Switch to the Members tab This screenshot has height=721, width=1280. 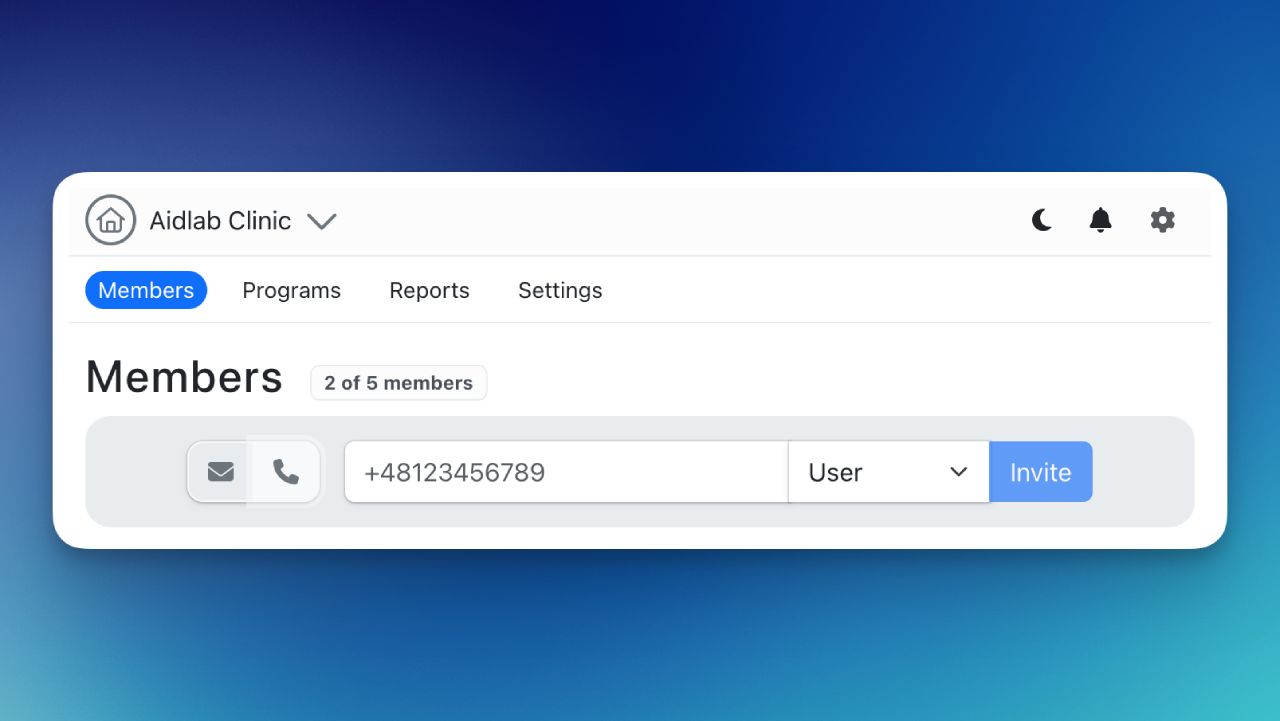(x=146, y=290)
